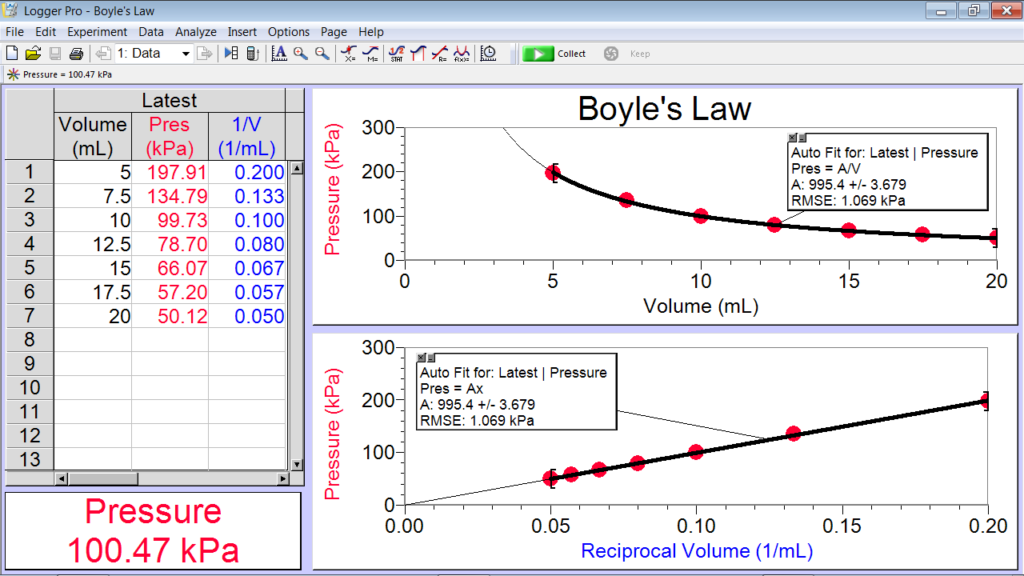The width and height of the screenshot is (1024, 576).
Task: Click the Zoom In magnifier icon
Action: (300, 54)
